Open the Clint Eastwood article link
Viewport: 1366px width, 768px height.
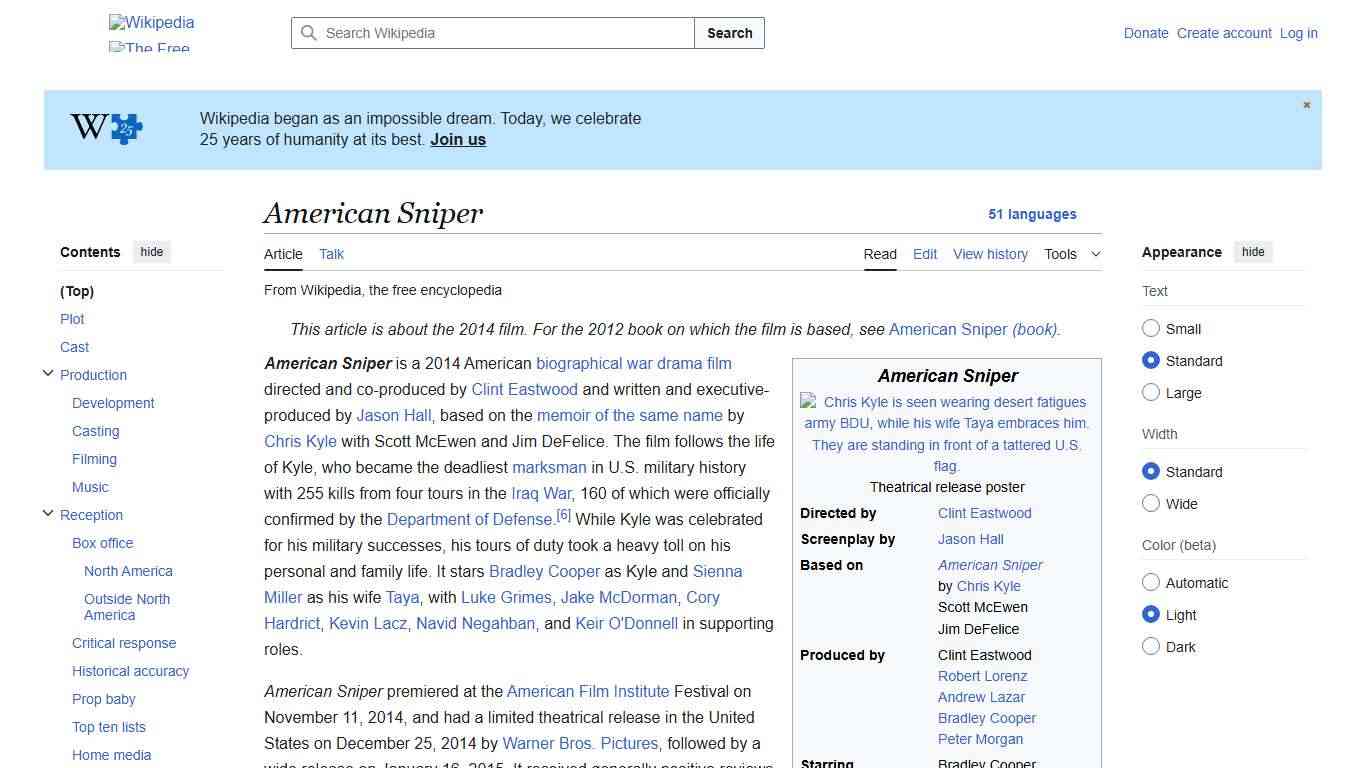[524, 389]
